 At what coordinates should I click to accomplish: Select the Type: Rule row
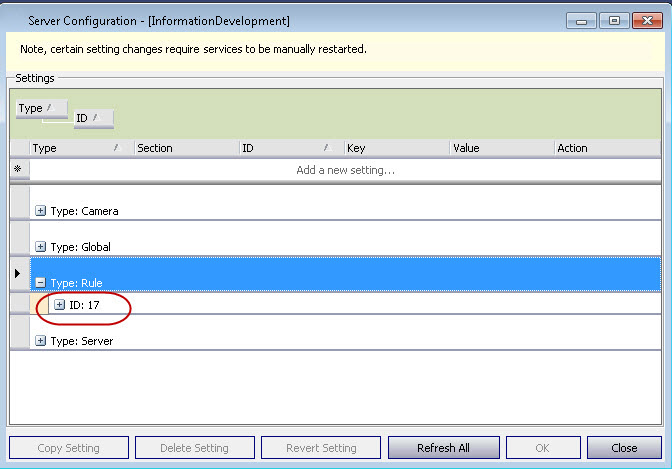(x=345, y=283)
